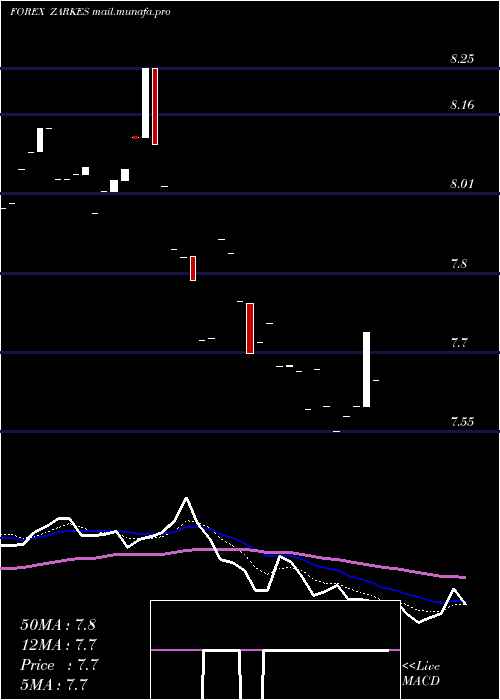Select the 8.25 price level label
500x700 pixels.
(x=462, y=58)
